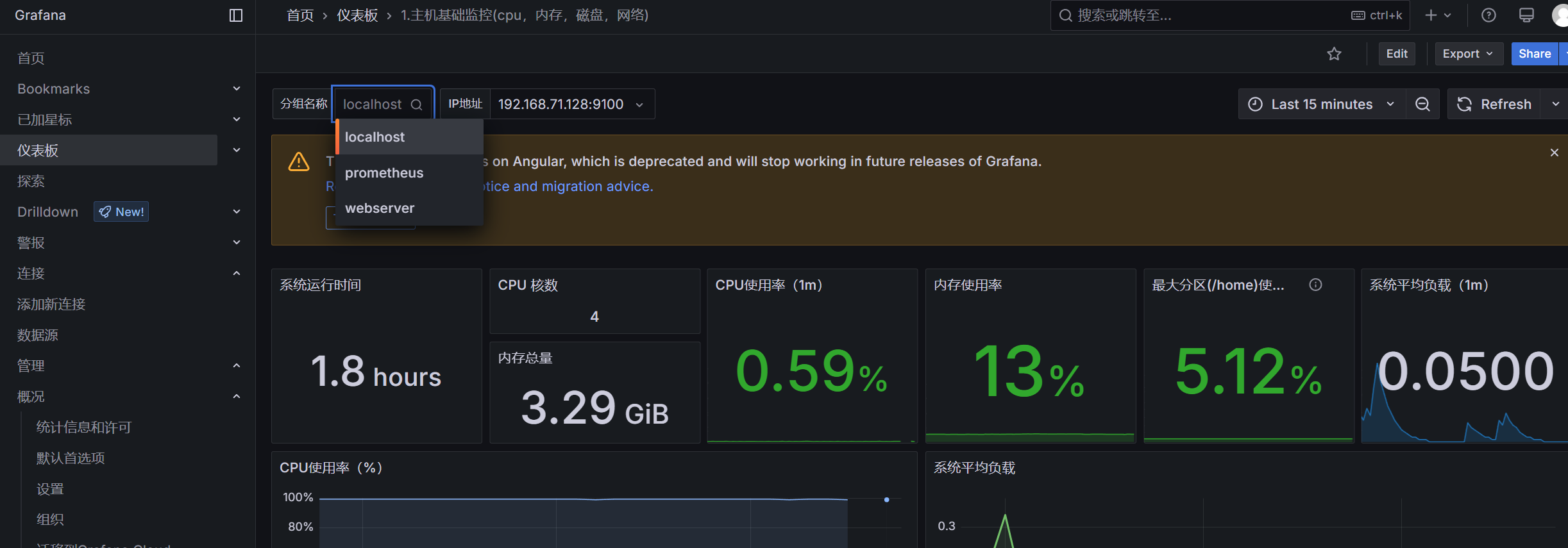Open the Export dropdown
This screenshot has width=1568, height=548.
tap(1469, 54)
